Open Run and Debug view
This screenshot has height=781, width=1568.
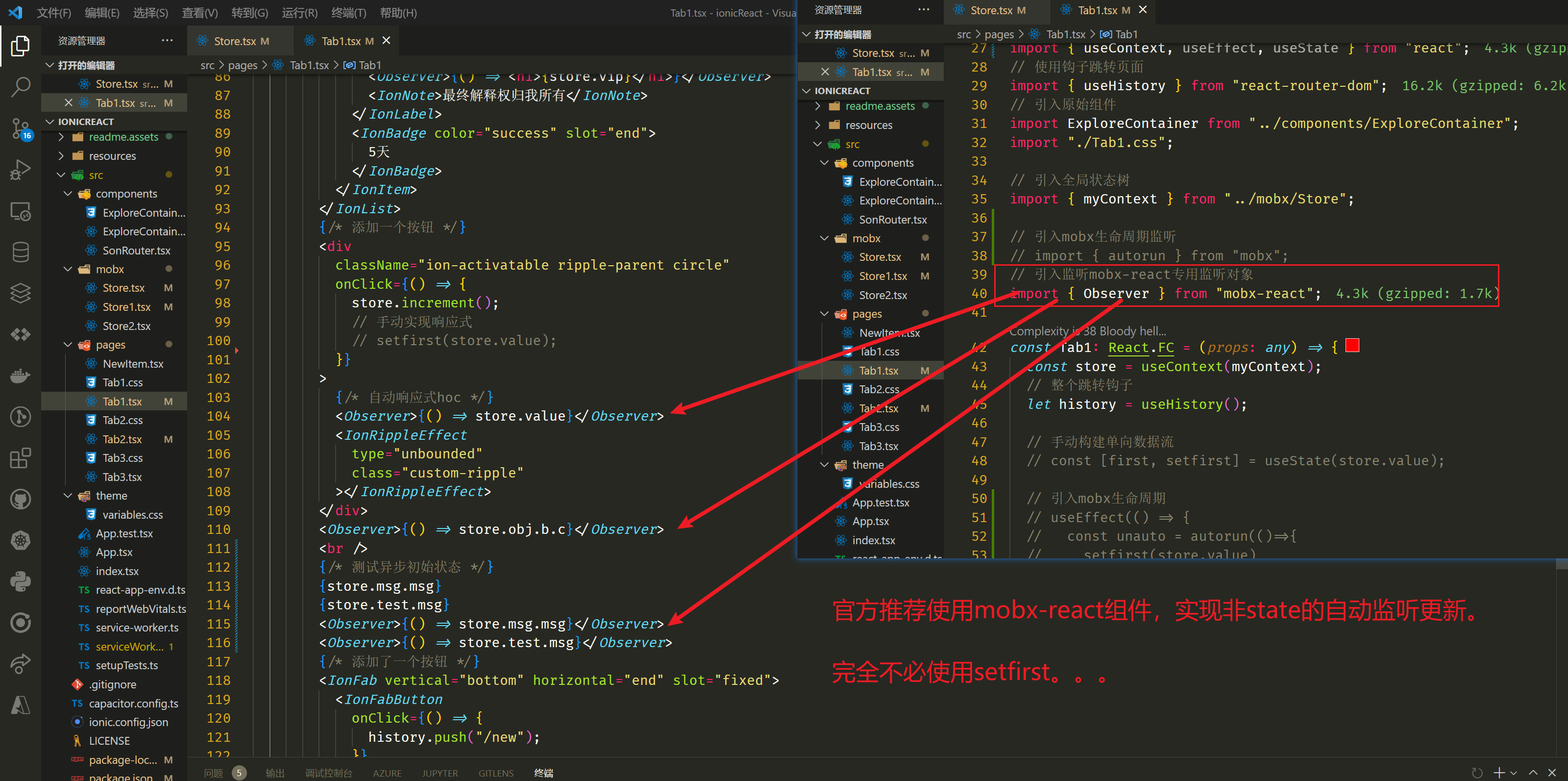20,169
